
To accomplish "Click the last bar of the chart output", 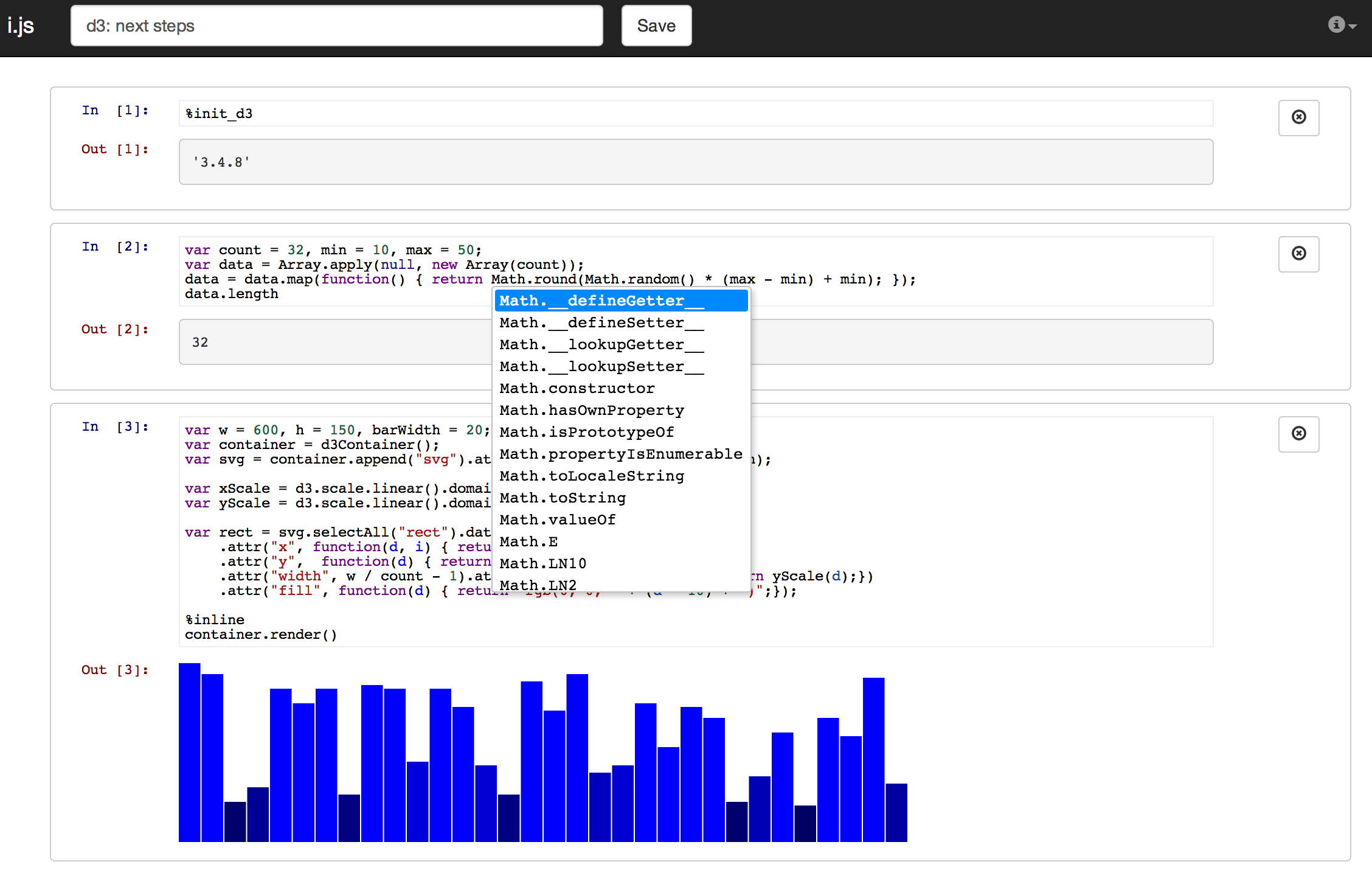I will (896, 813).
